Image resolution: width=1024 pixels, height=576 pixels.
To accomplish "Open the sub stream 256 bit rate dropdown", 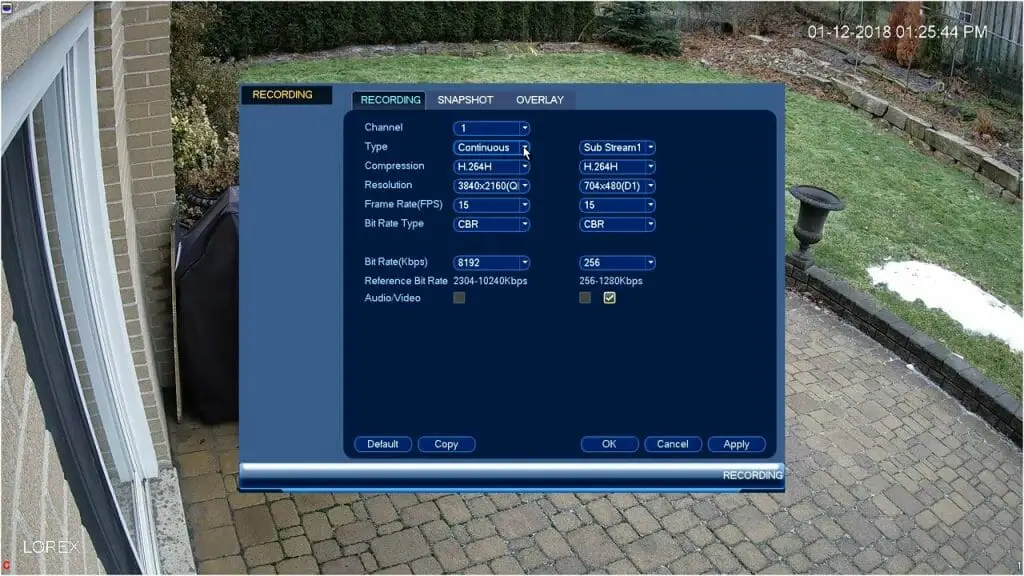I will (x=617, y=263).
